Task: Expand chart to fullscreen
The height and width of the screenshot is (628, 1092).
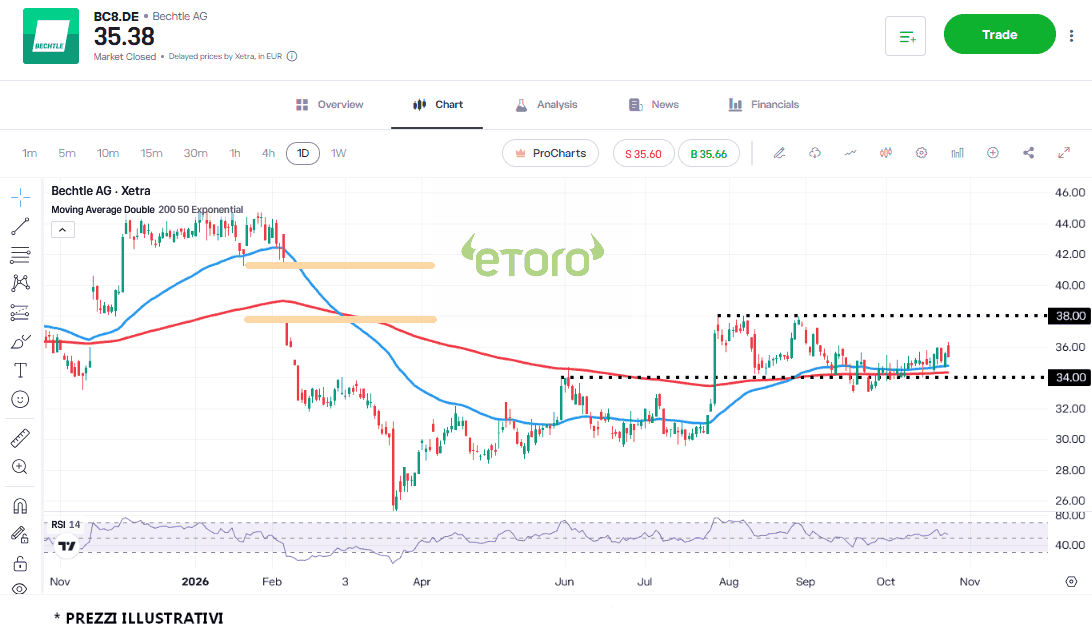Action: tap(1064, 153)
